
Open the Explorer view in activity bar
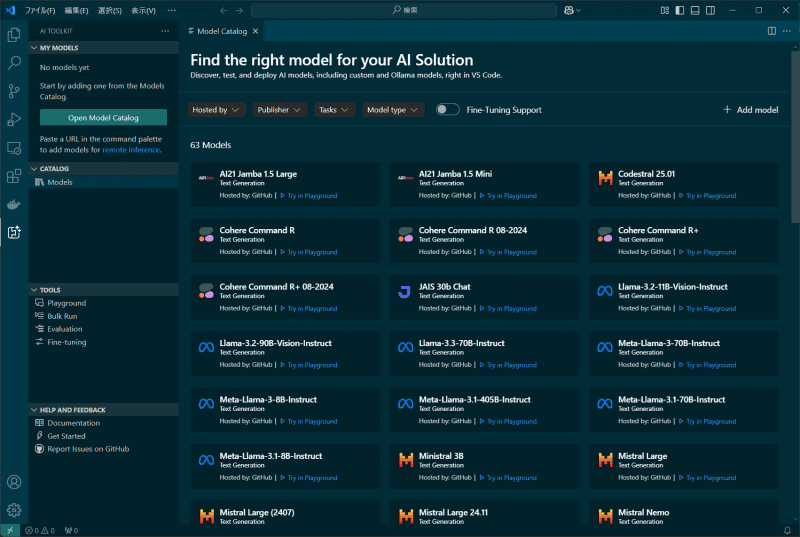pos(14,35)
